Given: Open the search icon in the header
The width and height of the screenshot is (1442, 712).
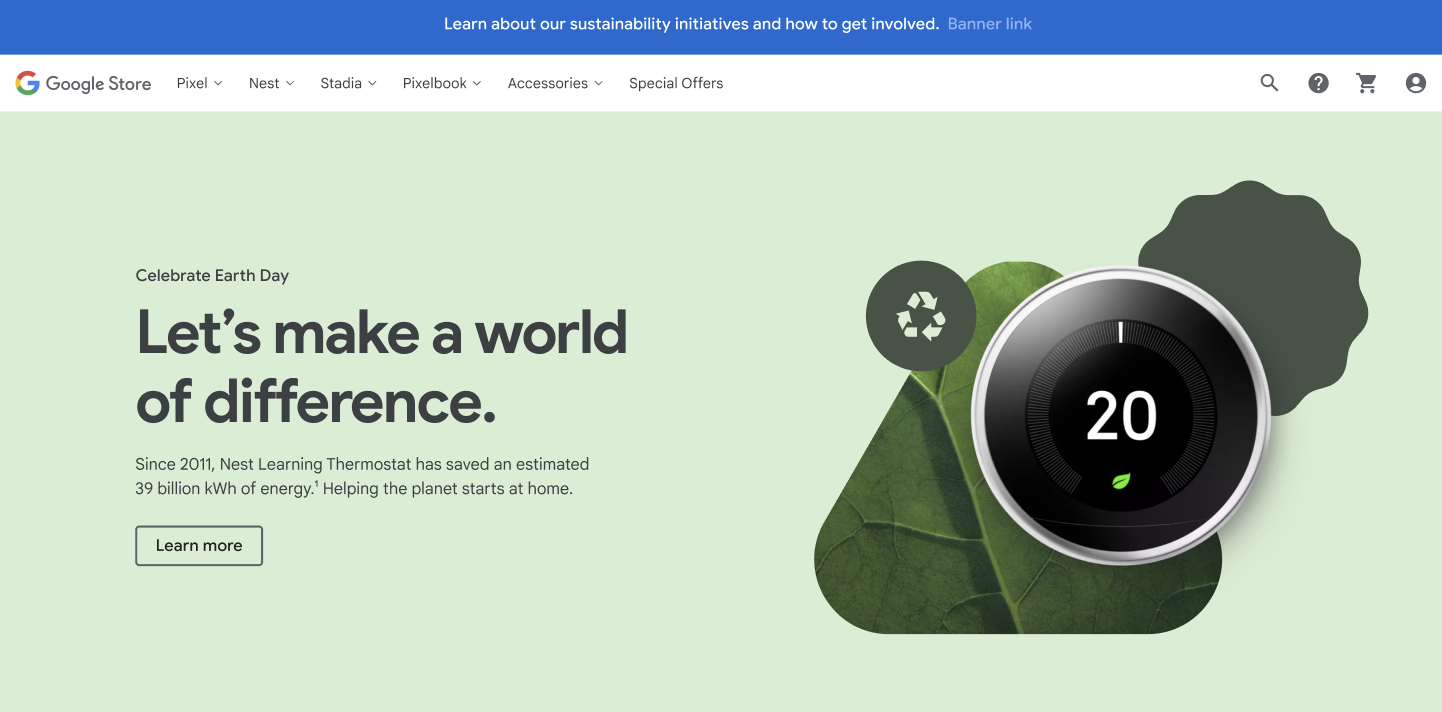Looking at the screenshot, I should [1269, 83].
